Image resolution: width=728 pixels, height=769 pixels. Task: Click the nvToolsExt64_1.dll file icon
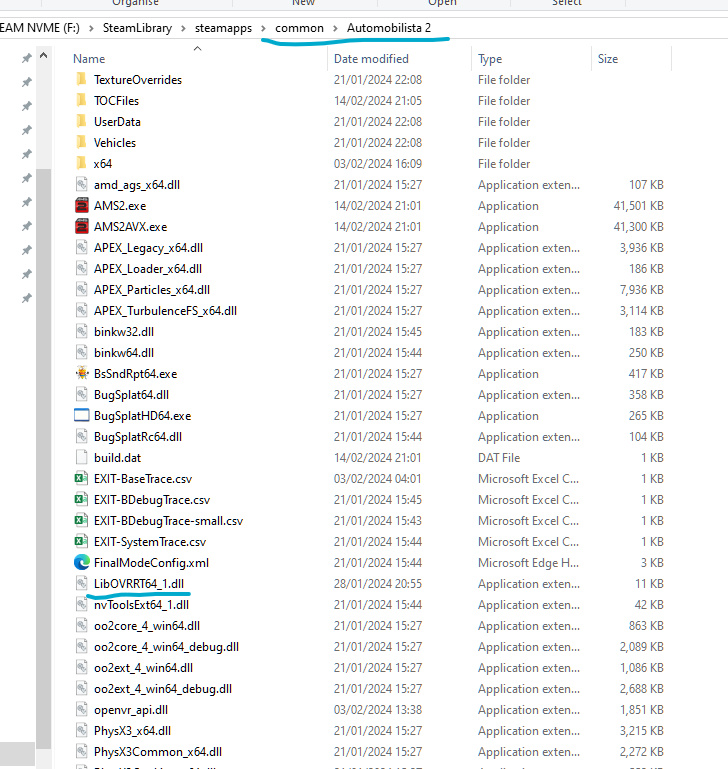click(81, 604)
